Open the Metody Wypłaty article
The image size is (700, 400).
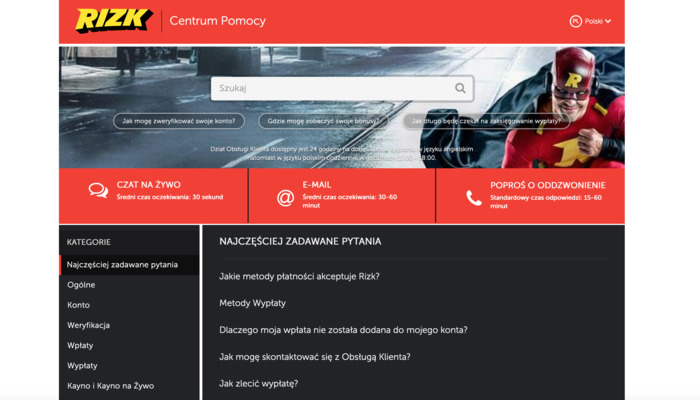252,303
